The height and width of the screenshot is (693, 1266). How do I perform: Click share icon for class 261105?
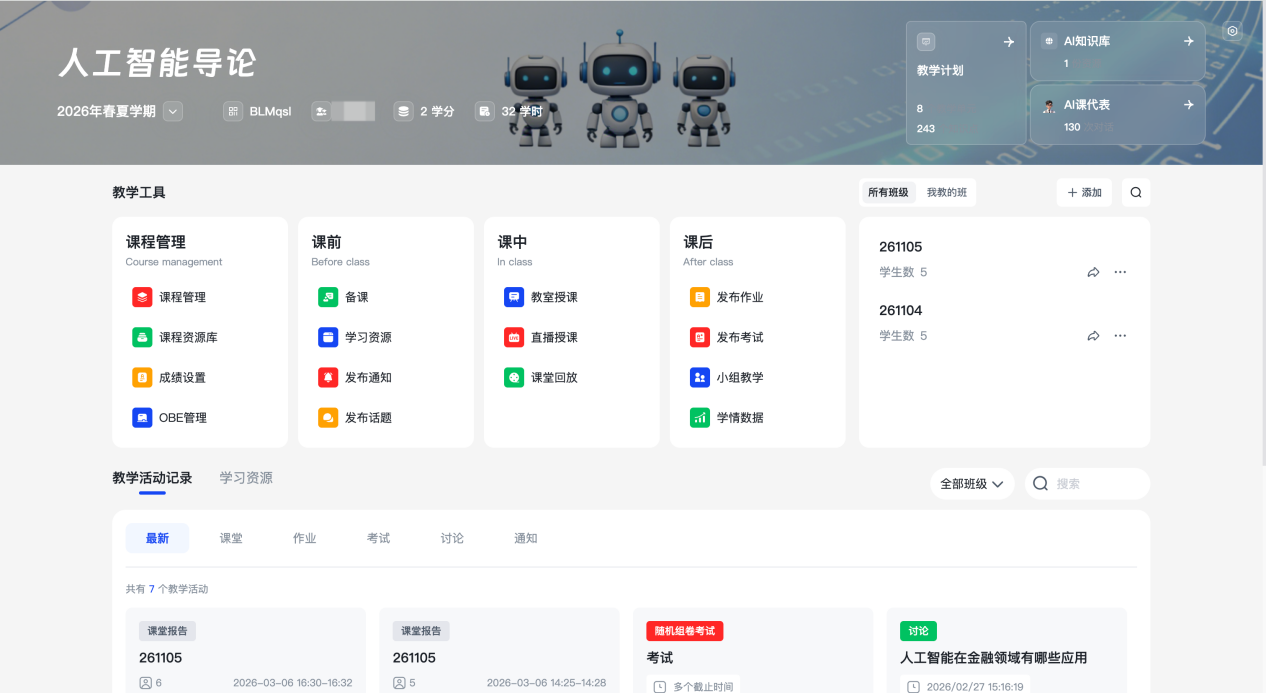[x=1093, y=272]
